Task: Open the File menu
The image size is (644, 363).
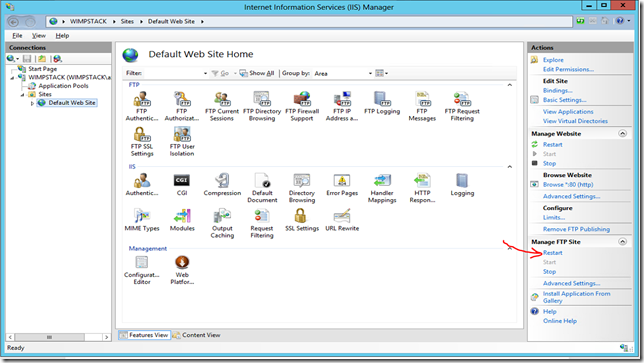Action: (x=17, y=36)
